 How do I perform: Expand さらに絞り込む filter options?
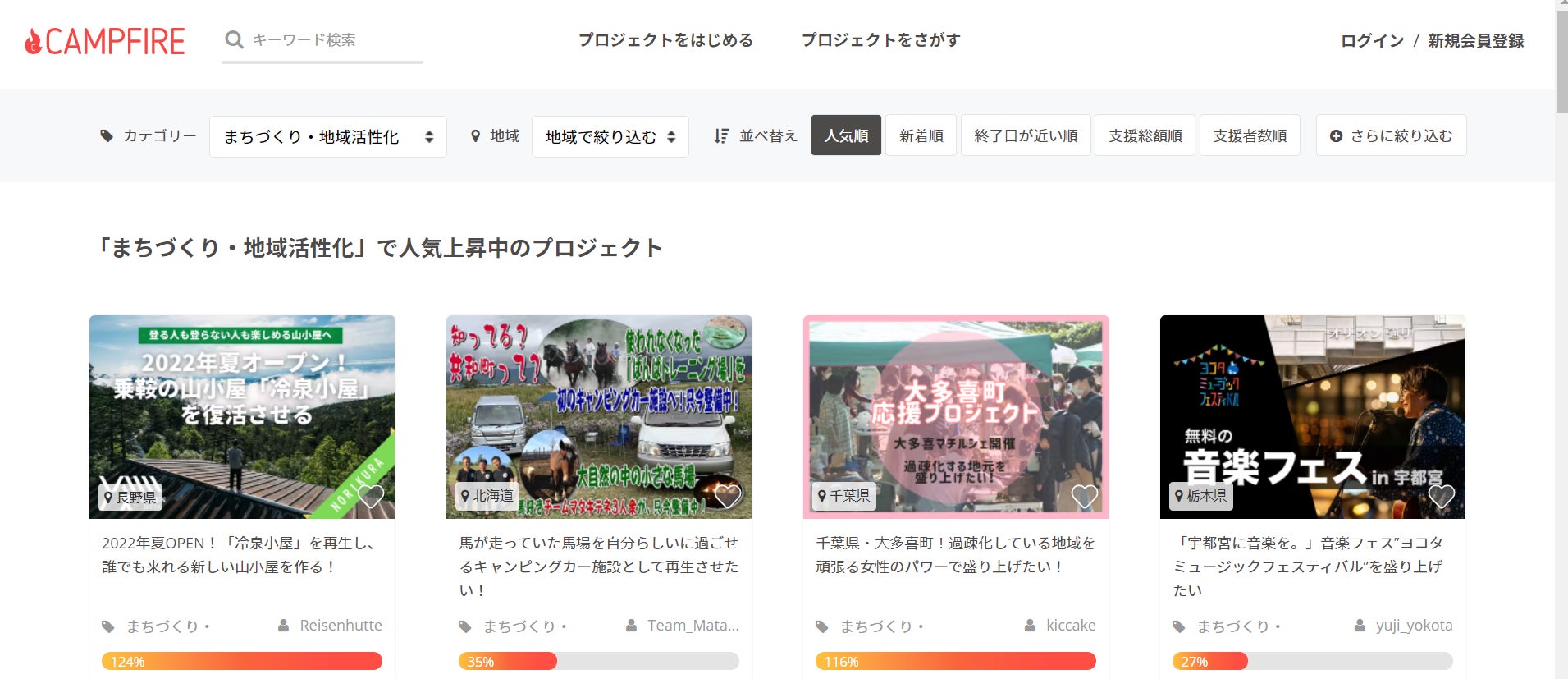[1392, 135]
